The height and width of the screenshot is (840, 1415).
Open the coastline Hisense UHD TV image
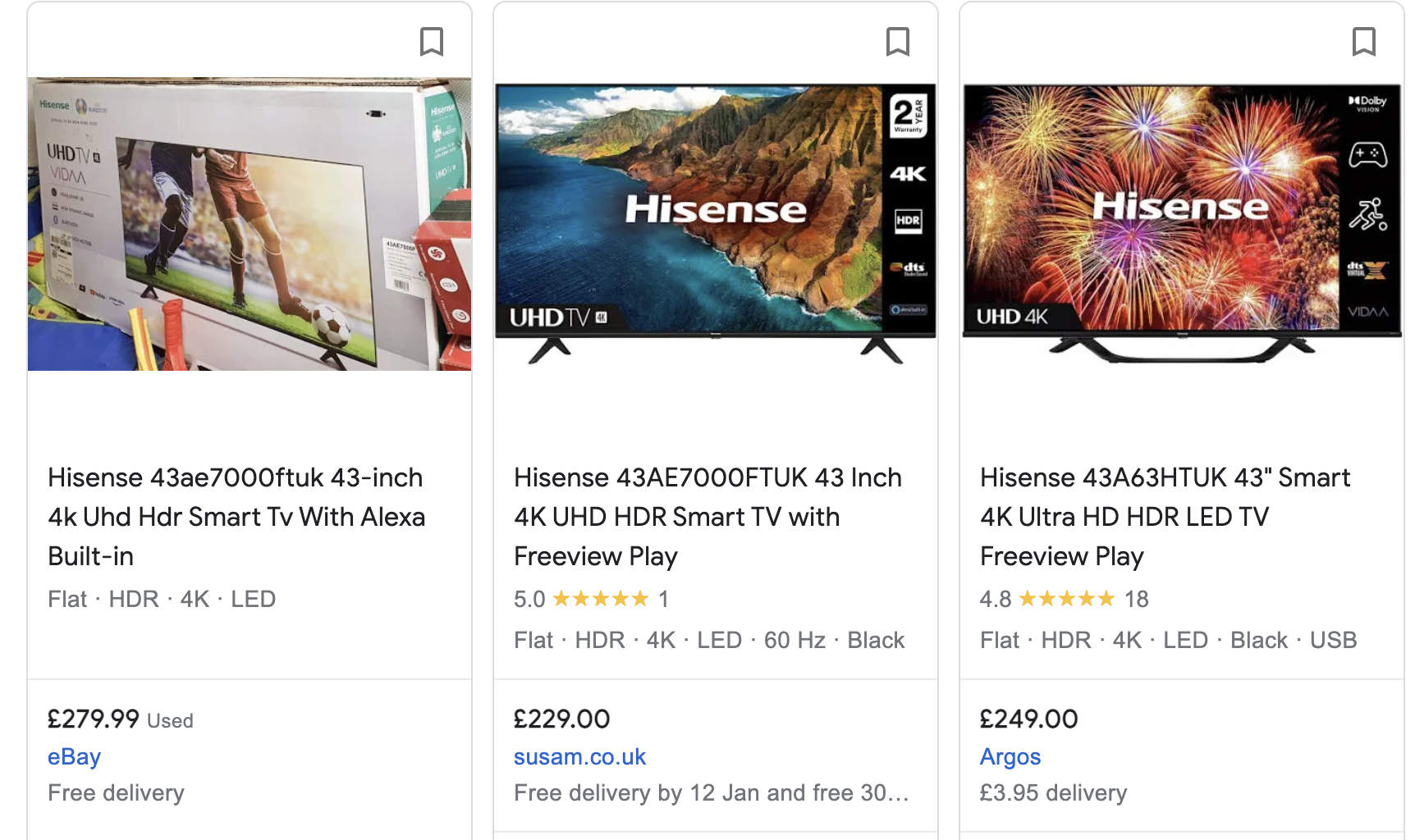(x=716, y=224)
